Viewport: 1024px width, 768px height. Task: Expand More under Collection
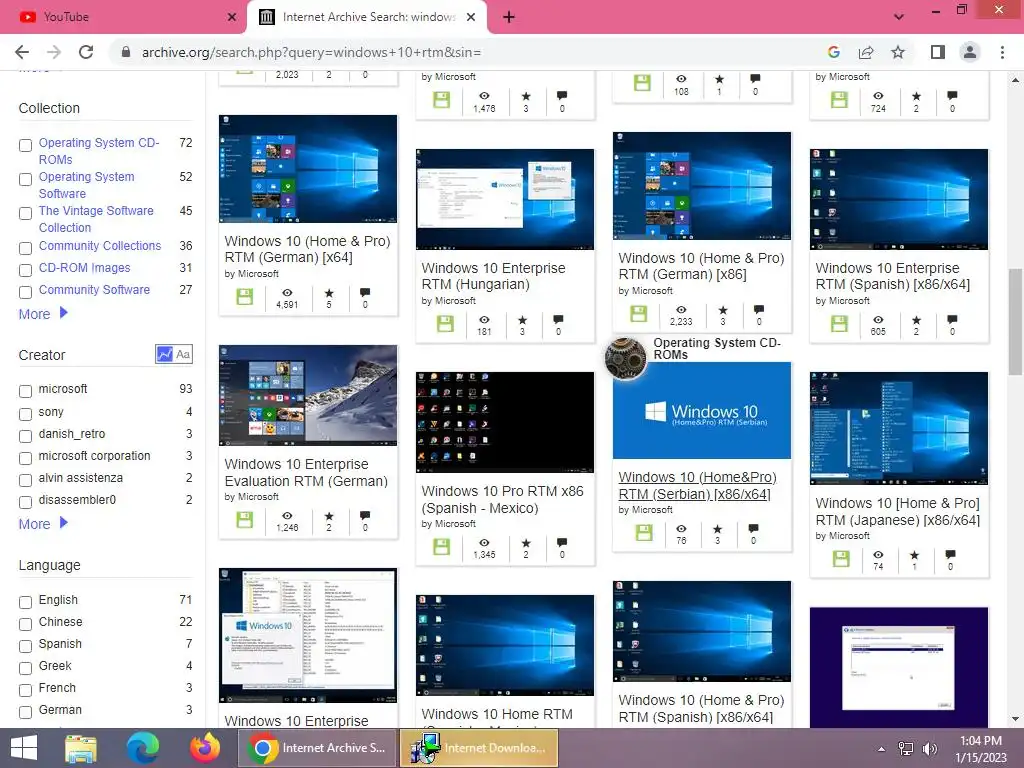pos(43,314)
